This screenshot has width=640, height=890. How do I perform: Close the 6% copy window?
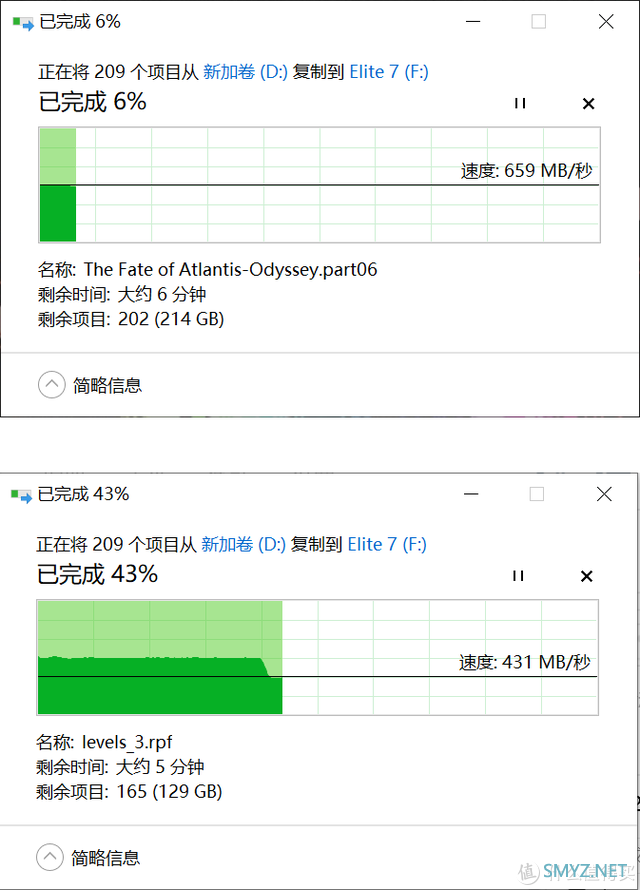[x=606, y=22]
